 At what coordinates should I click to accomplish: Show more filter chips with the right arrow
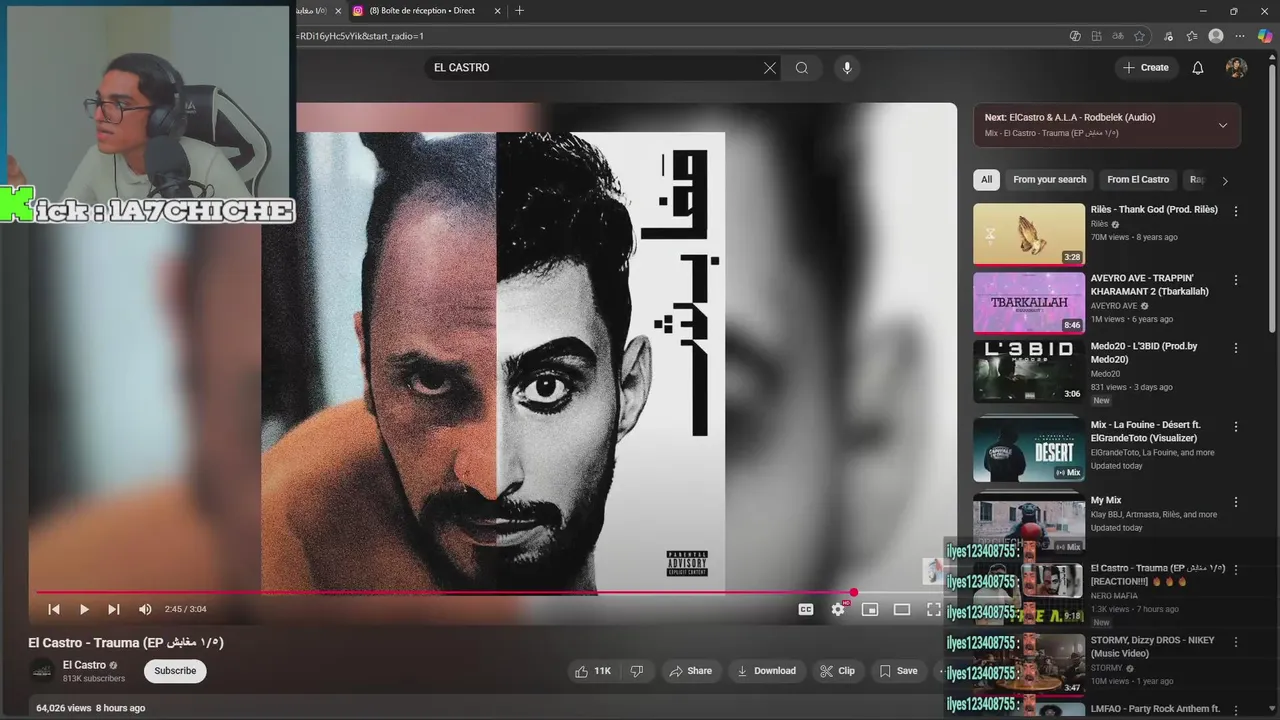pyautogui.click(x=1225, y=181)
